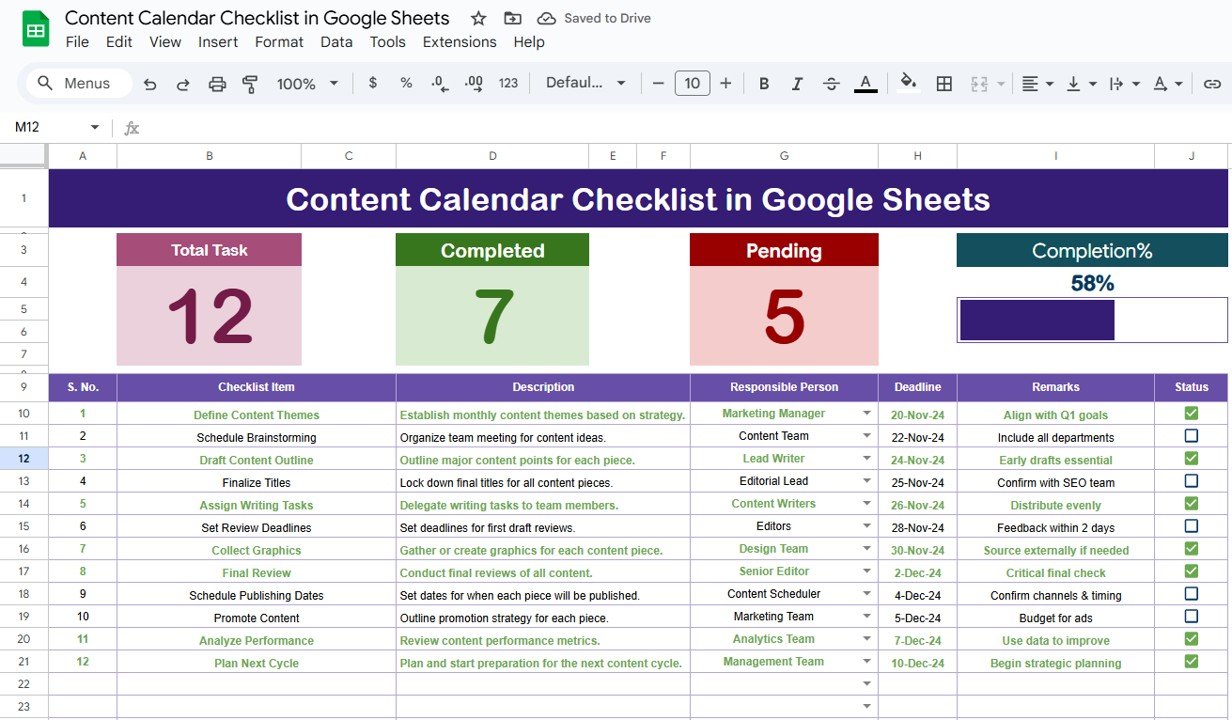Open the File menu
This screenshot has width=1232, height=720.
coord(77,42)
